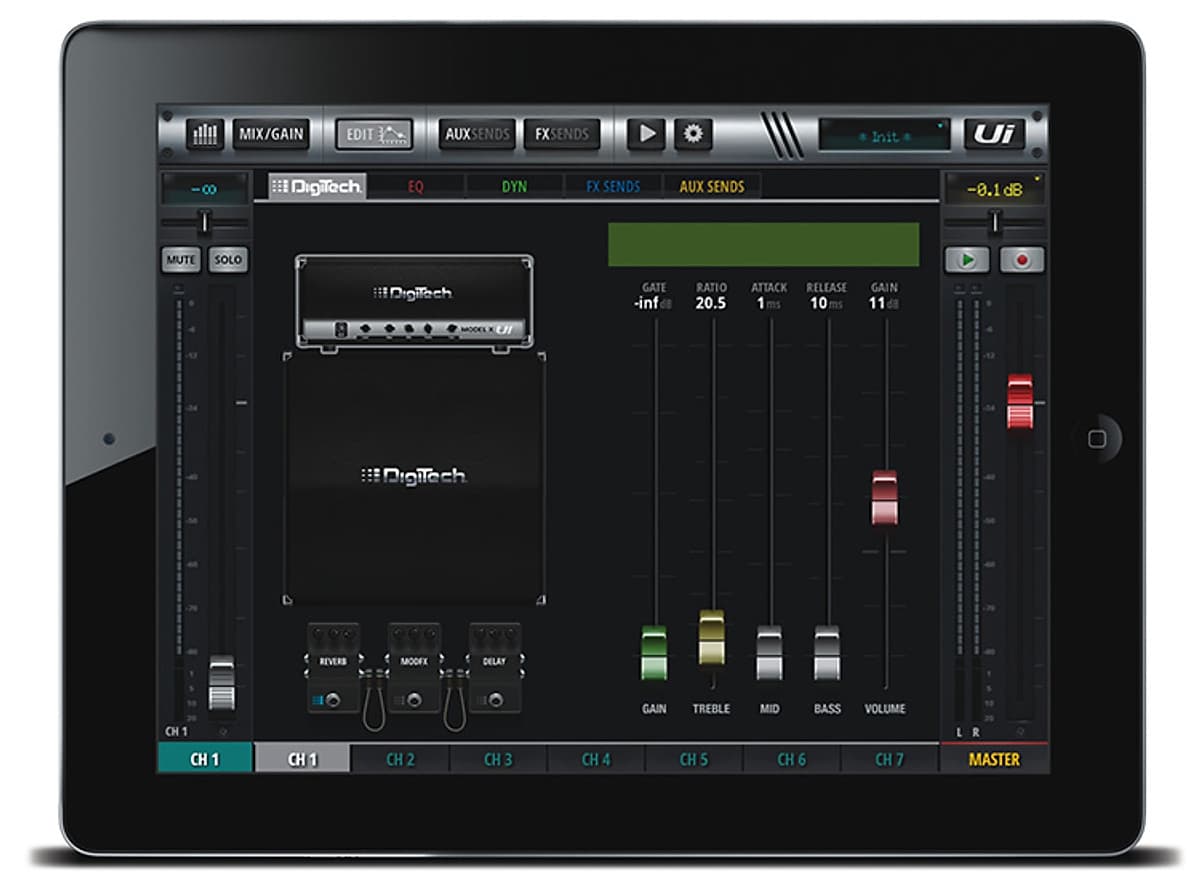Switch to the EQ tab
Screen dimensions: 1200x891
point(416,187)
